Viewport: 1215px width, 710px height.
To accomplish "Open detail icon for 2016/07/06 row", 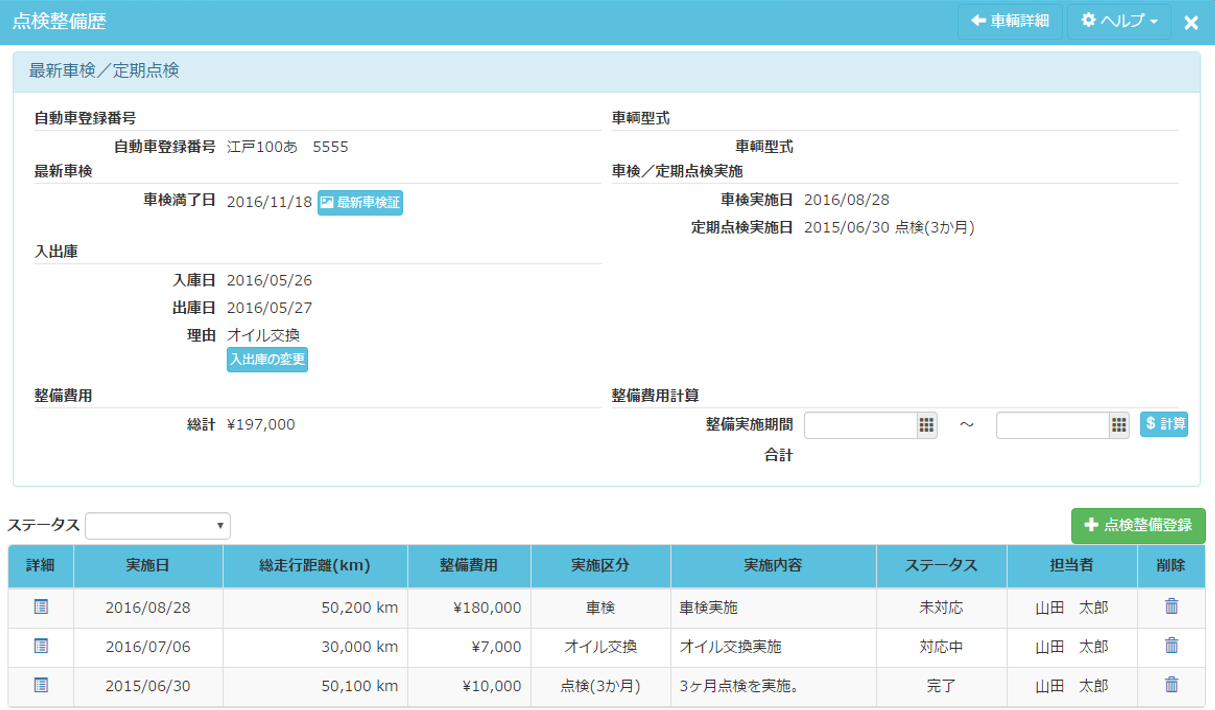I will point(41,646).
